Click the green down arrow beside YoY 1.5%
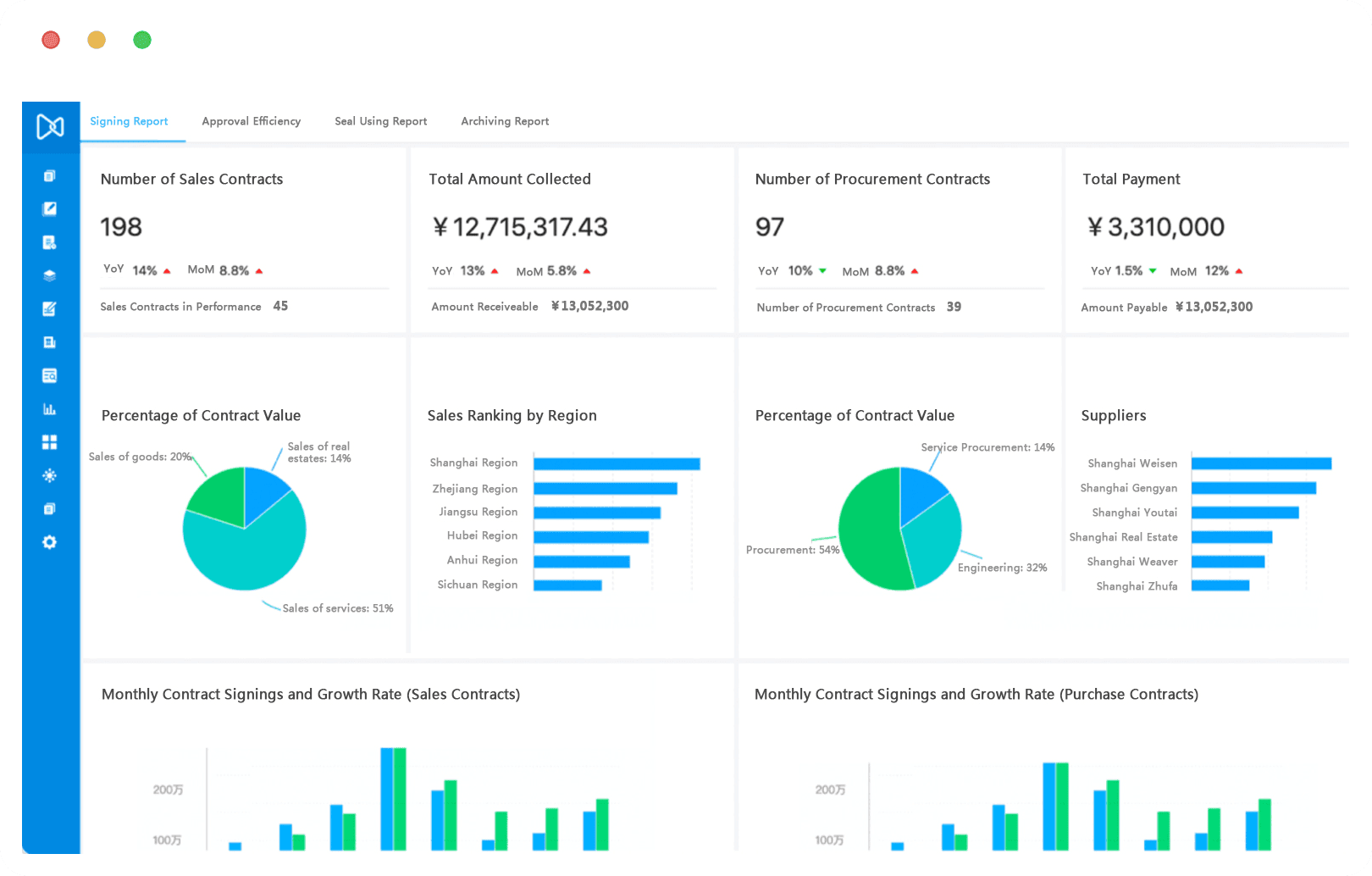This screenshot has height=876, width=1372. coord(1153,271)
